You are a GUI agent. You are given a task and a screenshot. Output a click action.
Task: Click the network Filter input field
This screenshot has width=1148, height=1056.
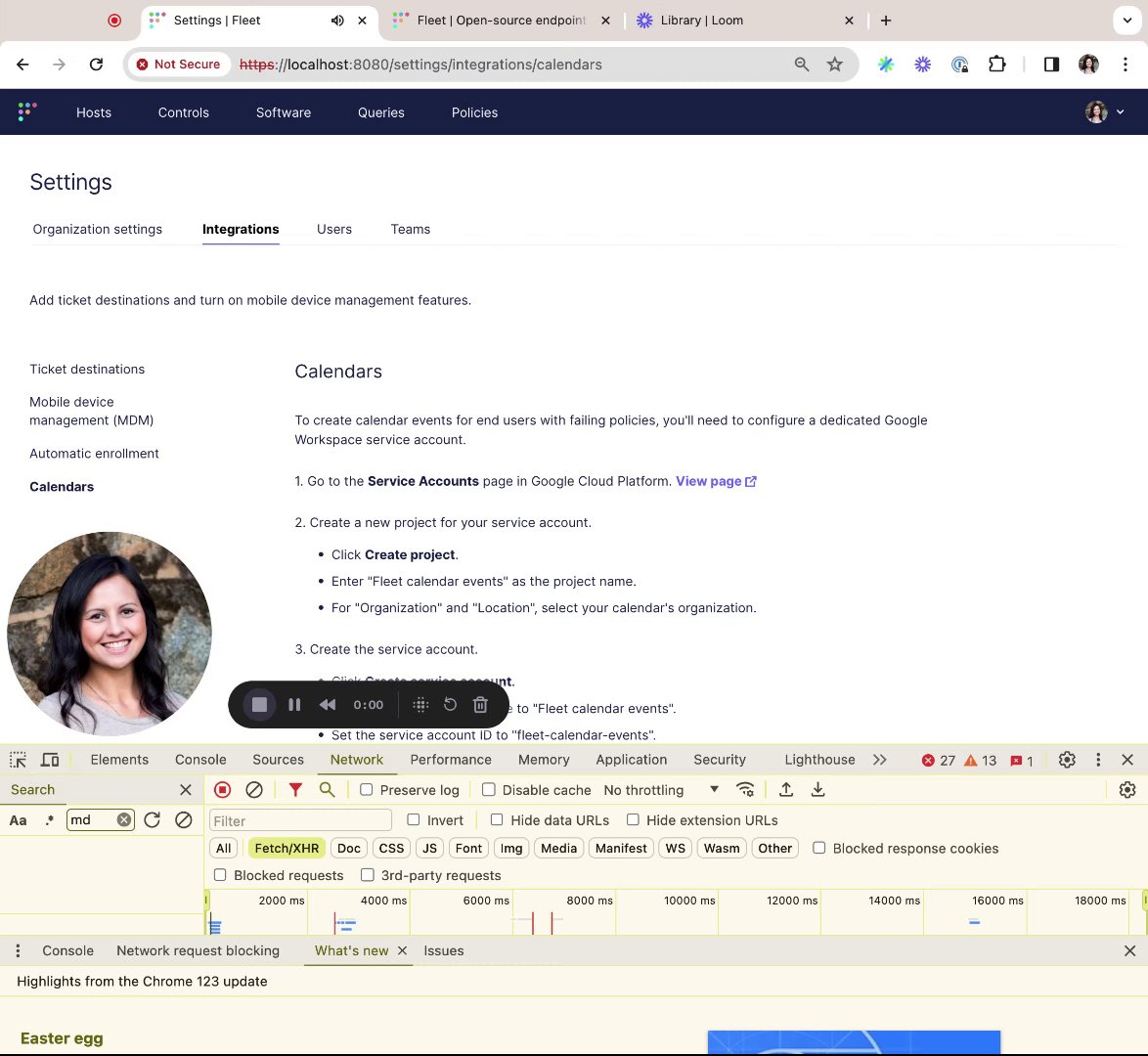300,821
